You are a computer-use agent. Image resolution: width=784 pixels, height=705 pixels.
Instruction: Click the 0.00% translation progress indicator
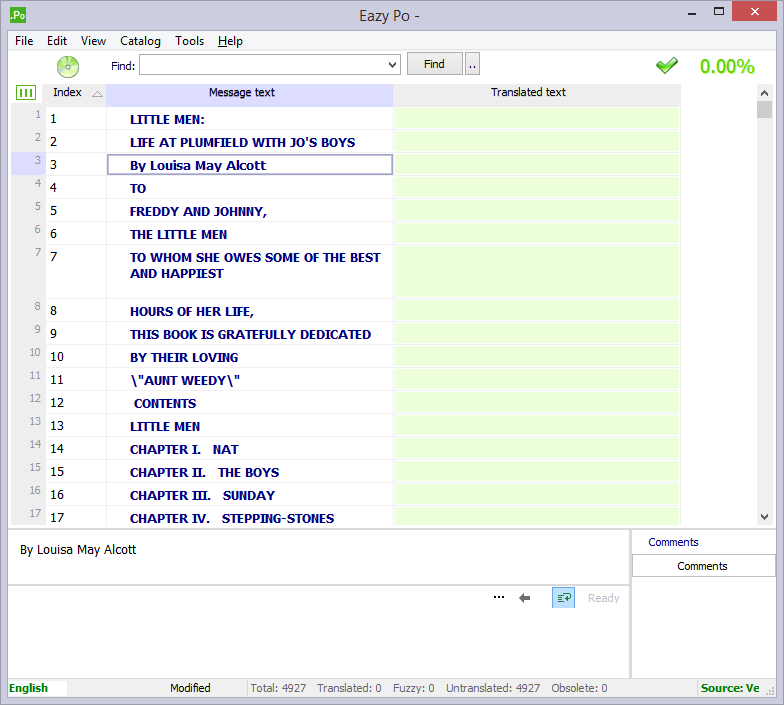pos(727,66)
